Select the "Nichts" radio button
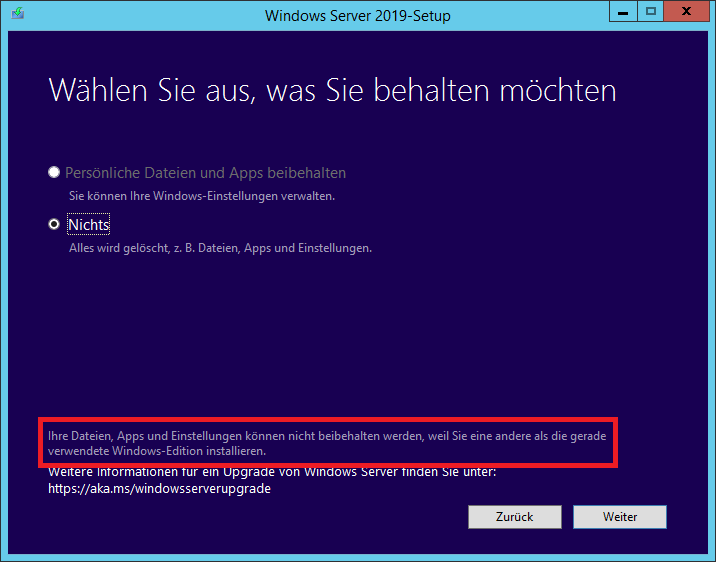Screen dimensions: 716x562 pos(54,225)
